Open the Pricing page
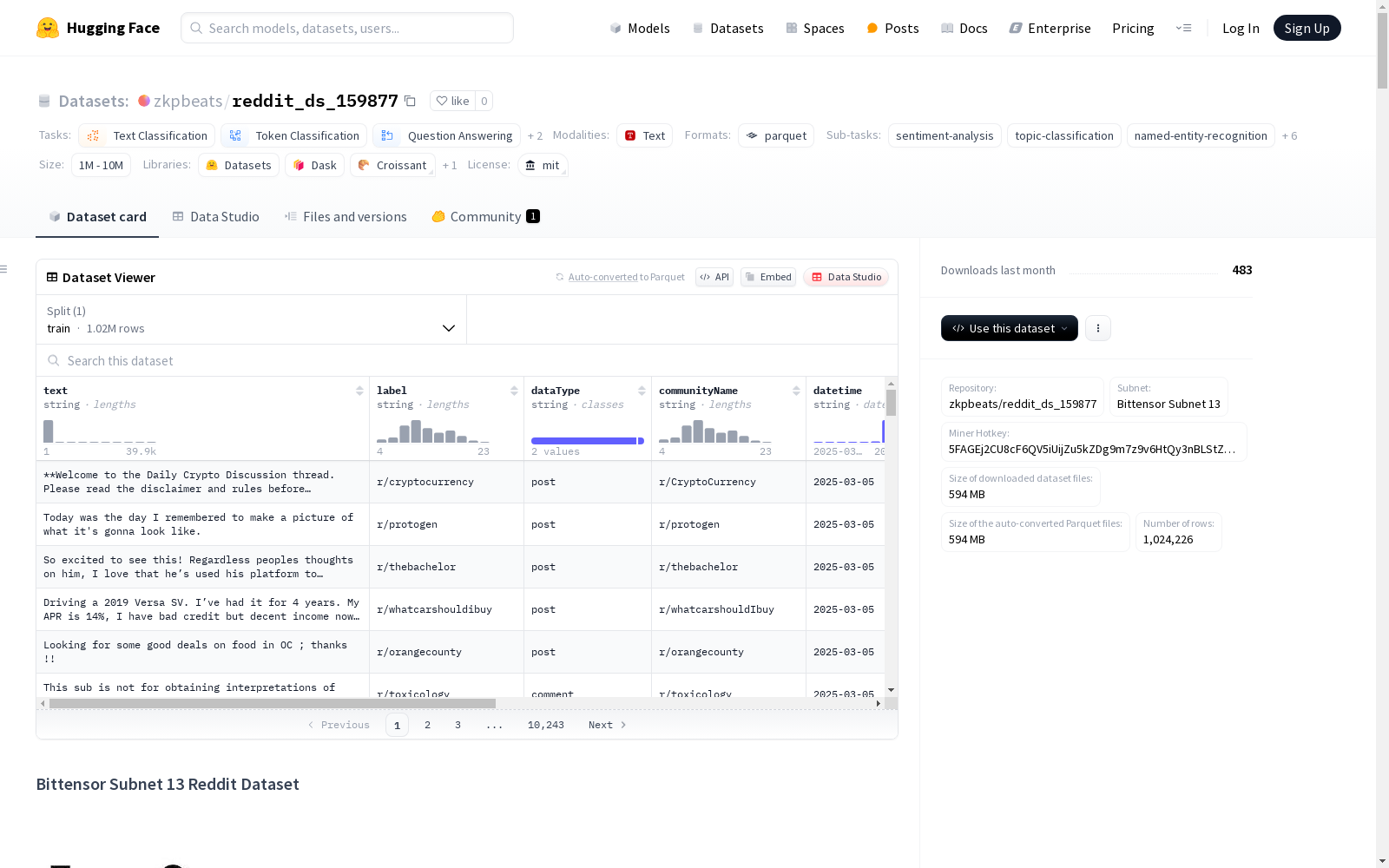This screenshot has height=868, width=1389. [1133, 28]
